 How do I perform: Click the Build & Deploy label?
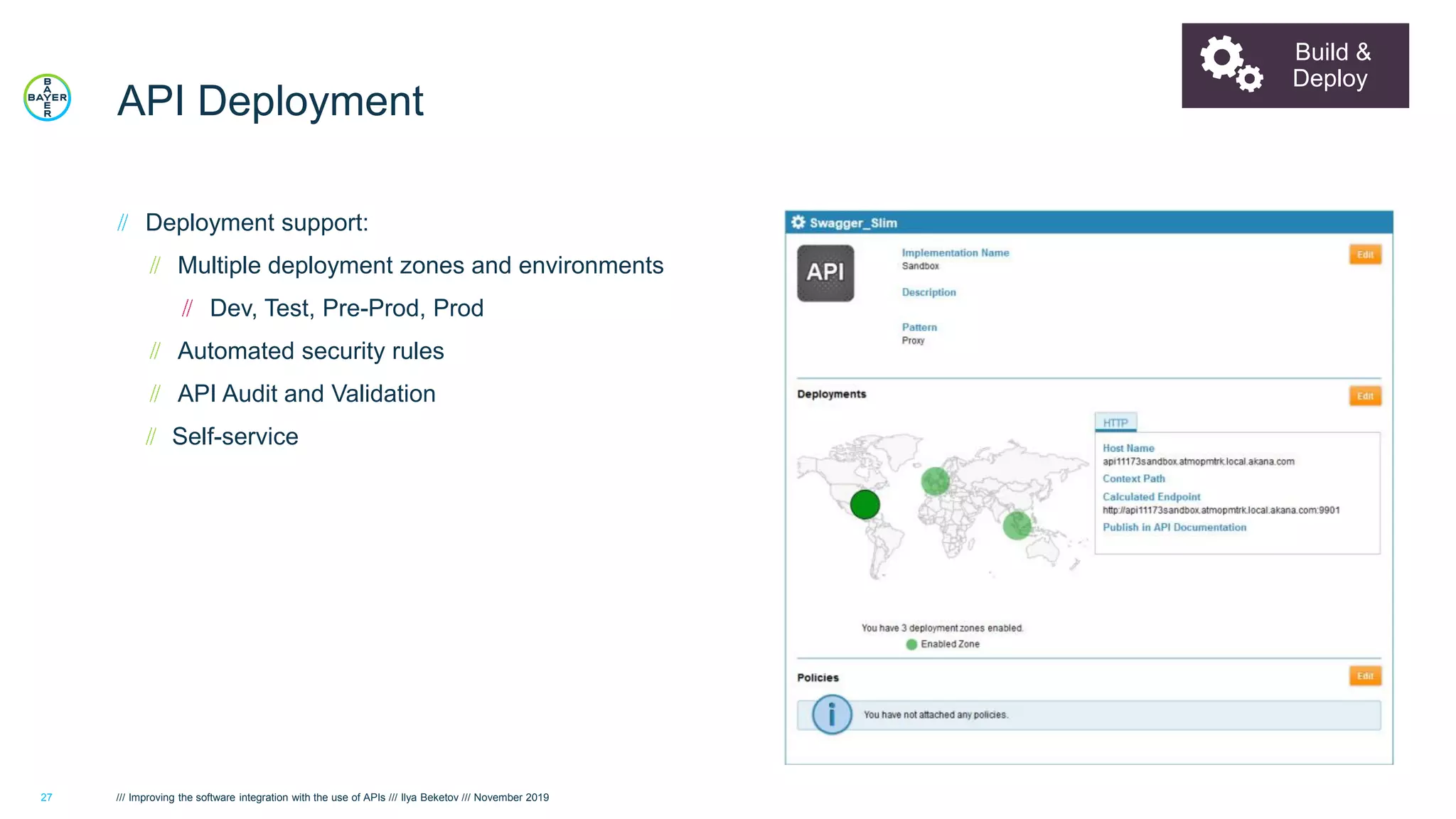point(1331,65)
